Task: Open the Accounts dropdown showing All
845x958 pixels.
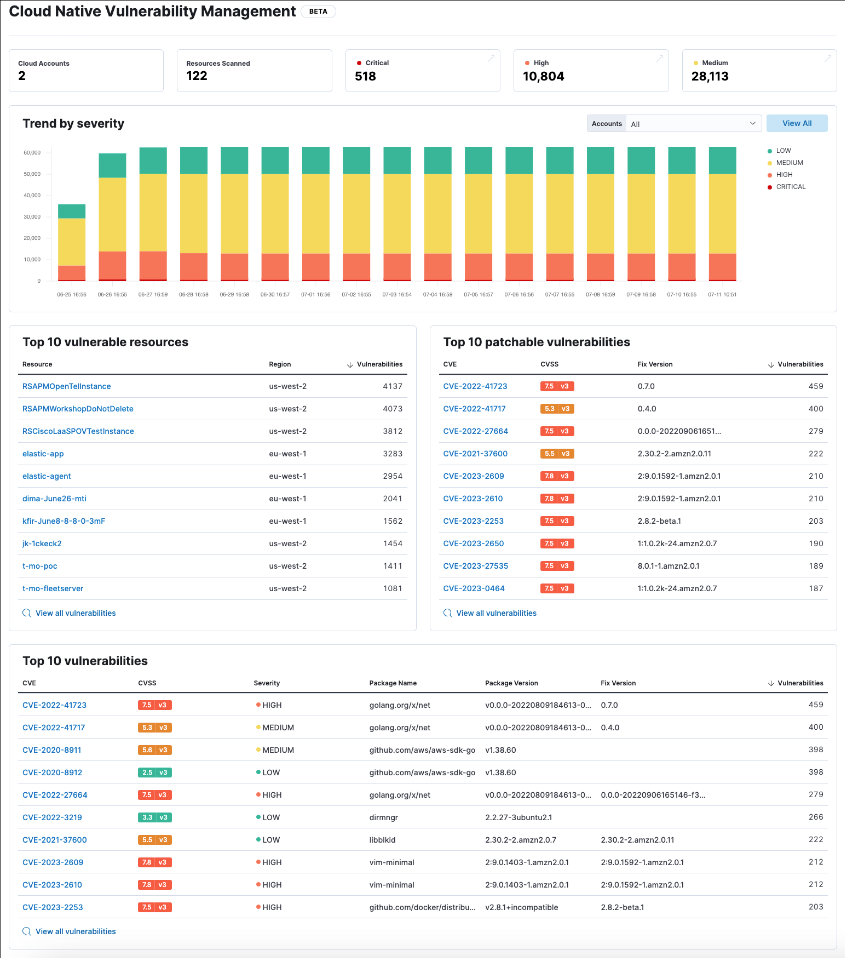Action: click(x=694, y=123)
